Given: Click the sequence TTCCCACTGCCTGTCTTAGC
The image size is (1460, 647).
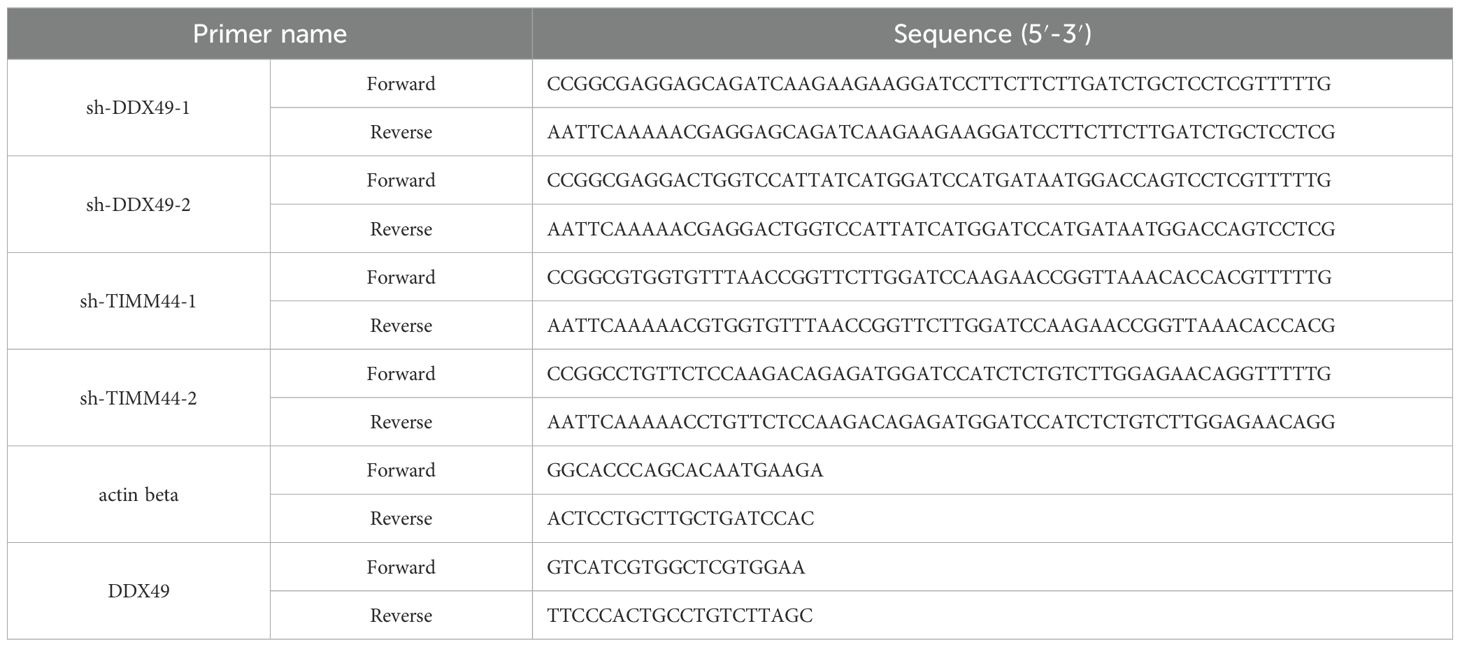Looking at the screenshot, I should [680, 615].
